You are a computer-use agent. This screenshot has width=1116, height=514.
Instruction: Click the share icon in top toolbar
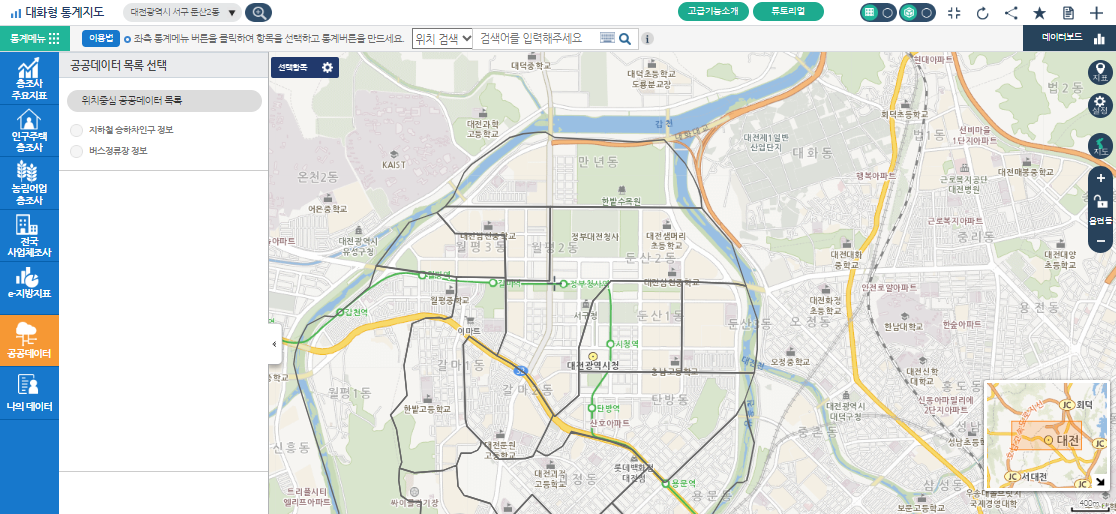(x=1011, y=13)
